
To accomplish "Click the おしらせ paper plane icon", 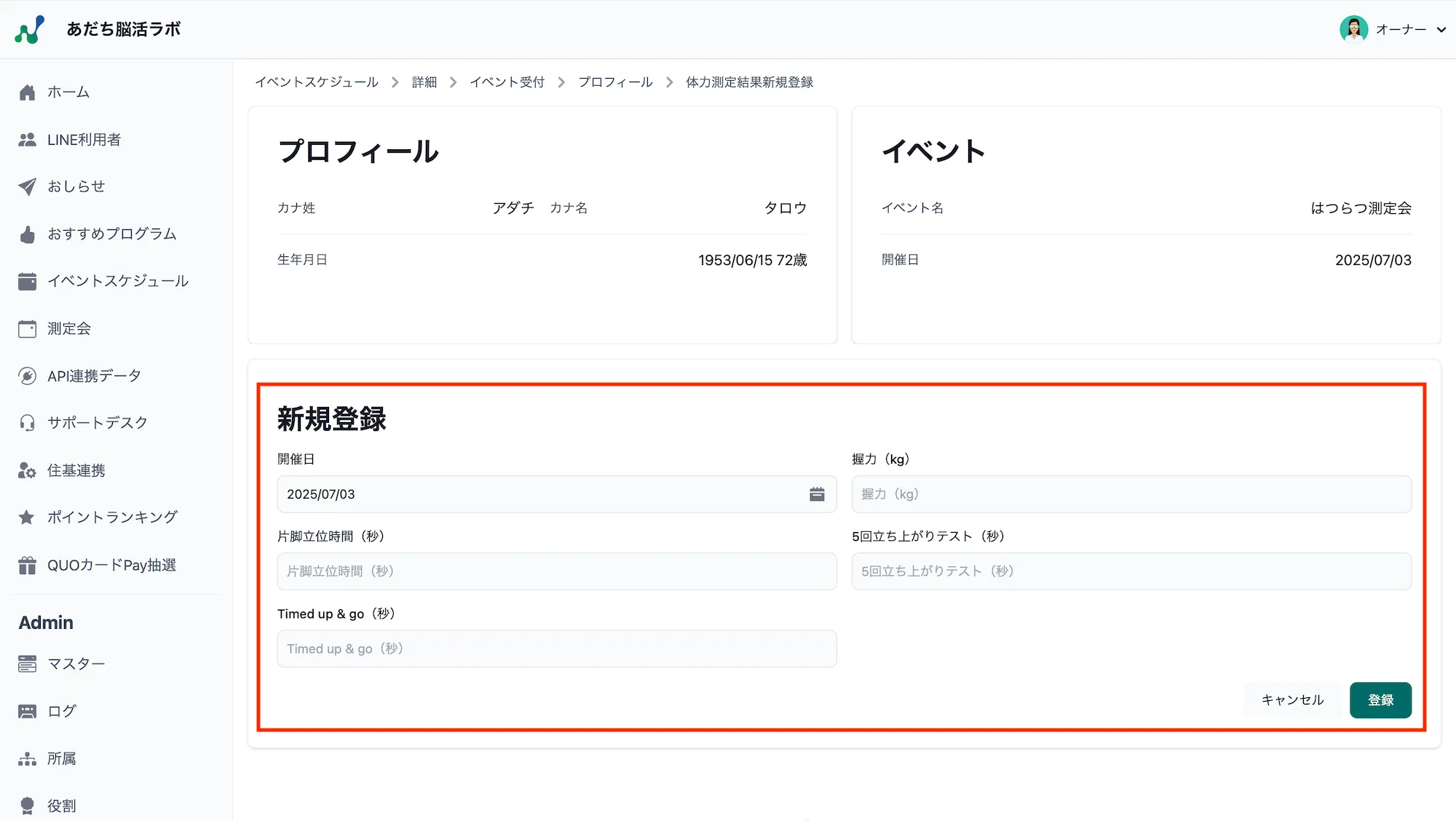I will 27,187.
